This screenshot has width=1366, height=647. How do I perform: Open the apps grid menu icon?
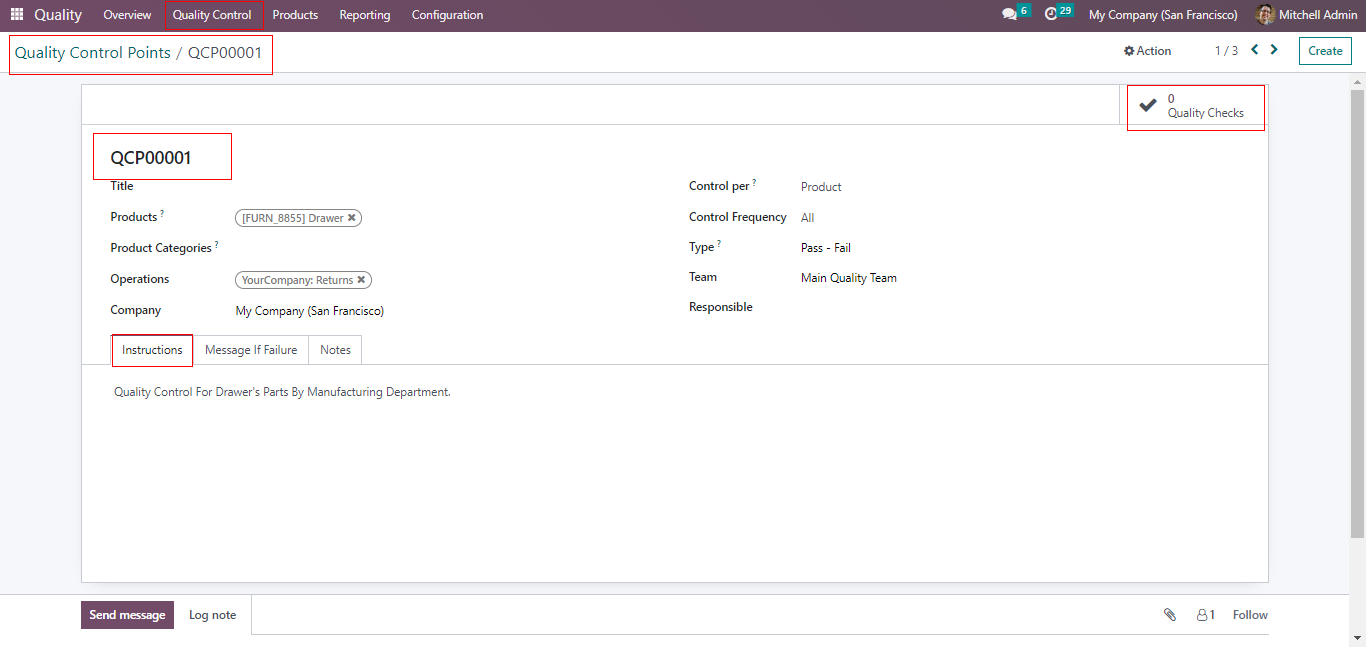tap(16, 15)
